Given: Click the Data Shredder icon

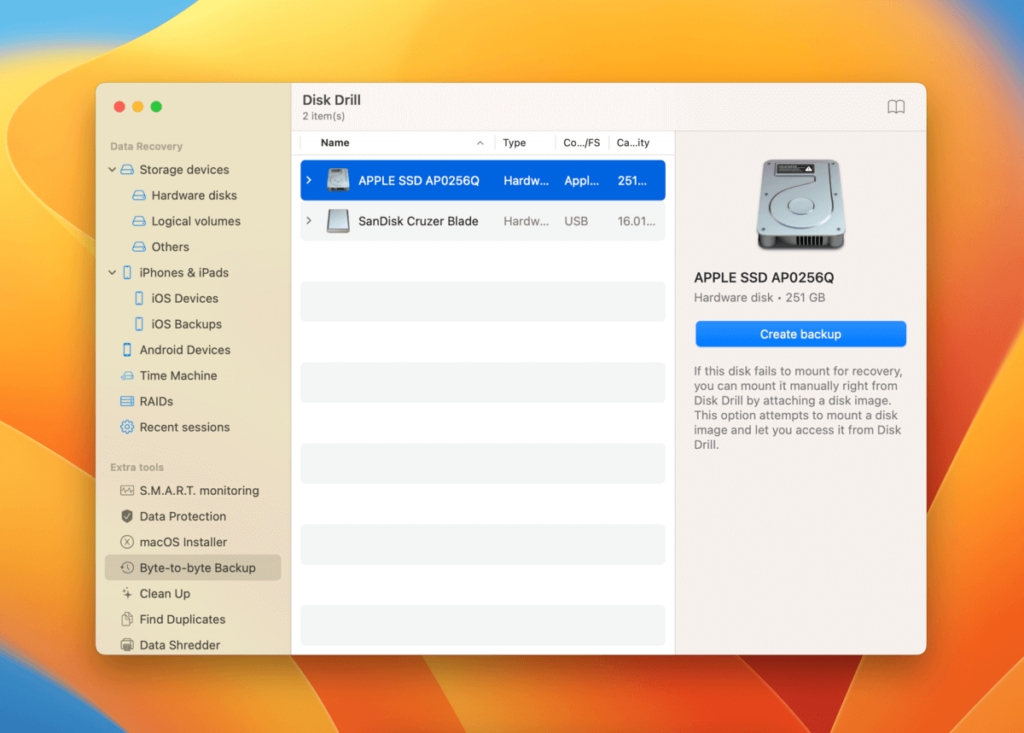Looking at the screenshot, I should point(127,645).
